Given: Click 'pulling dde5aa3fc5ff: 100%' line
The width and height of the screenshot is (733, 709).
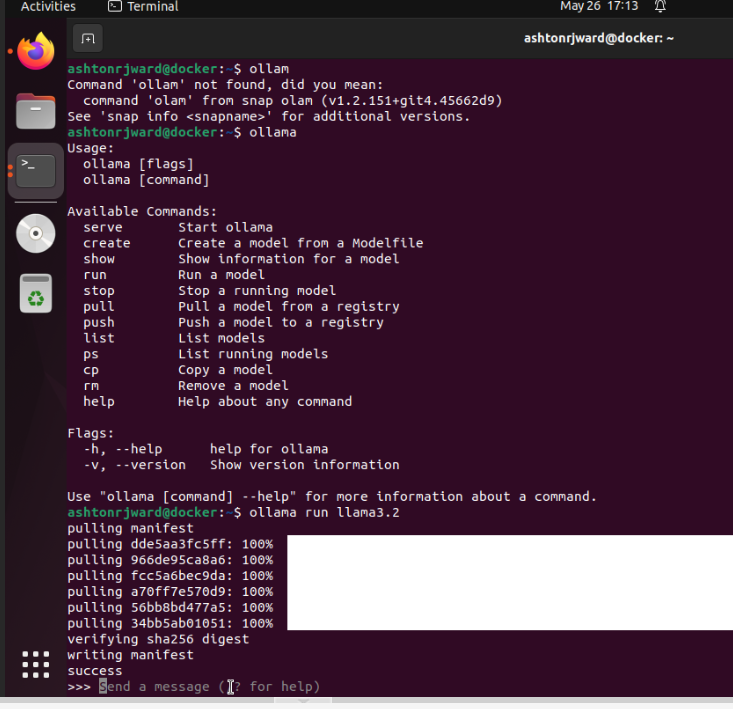Looking at the screenshot, I should pos(170,544).
